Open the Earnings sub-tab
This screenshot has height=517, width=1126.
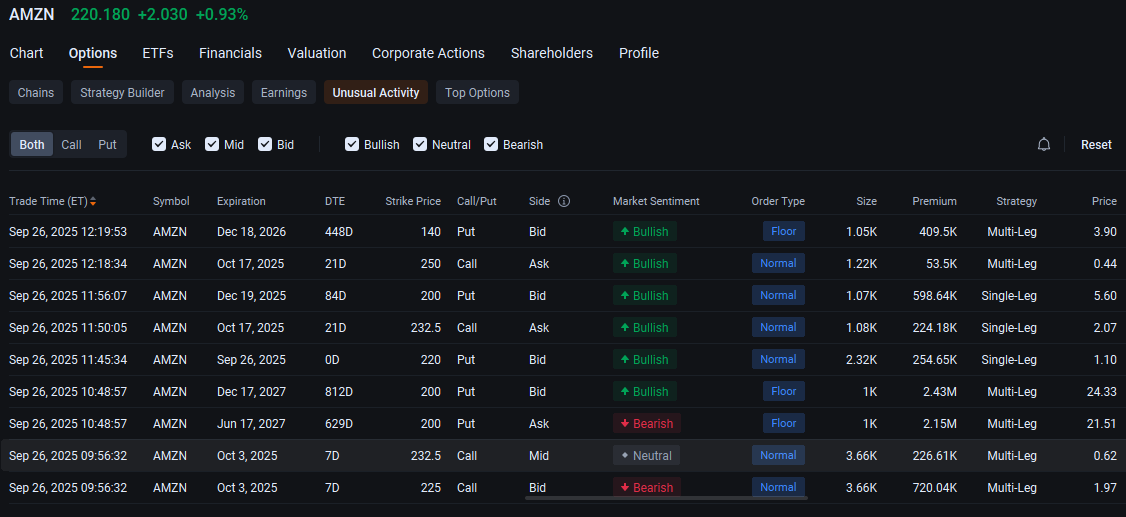tap(284, 93)
